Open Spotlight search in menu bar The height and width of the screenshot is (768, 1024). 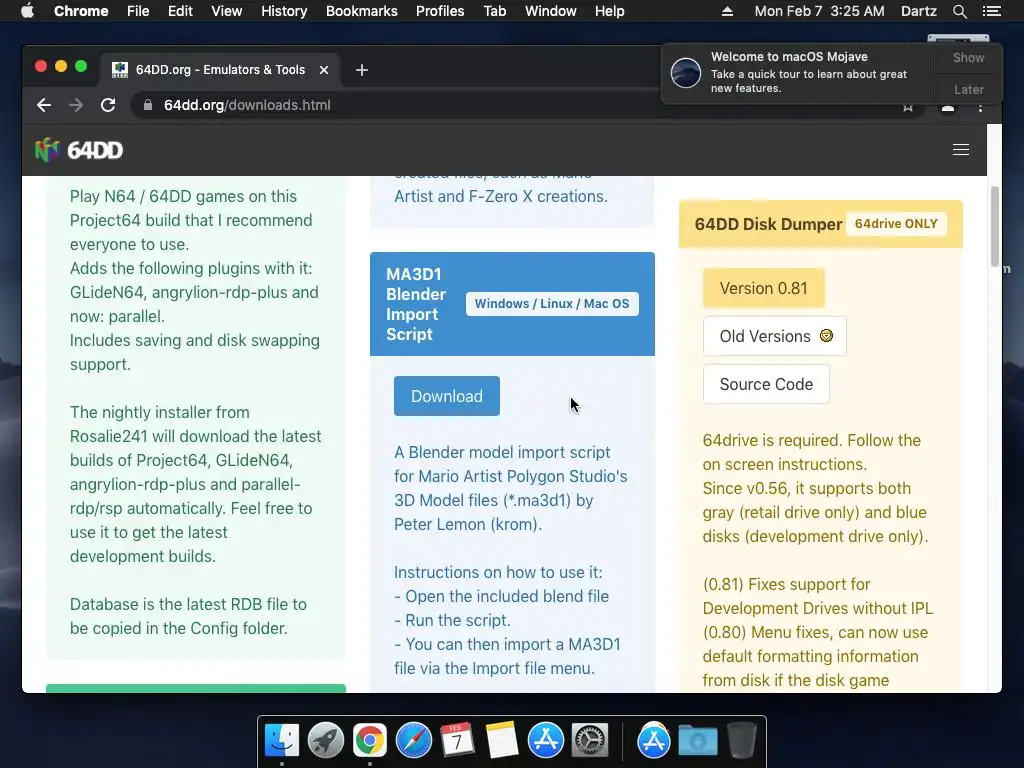(959, 11)
